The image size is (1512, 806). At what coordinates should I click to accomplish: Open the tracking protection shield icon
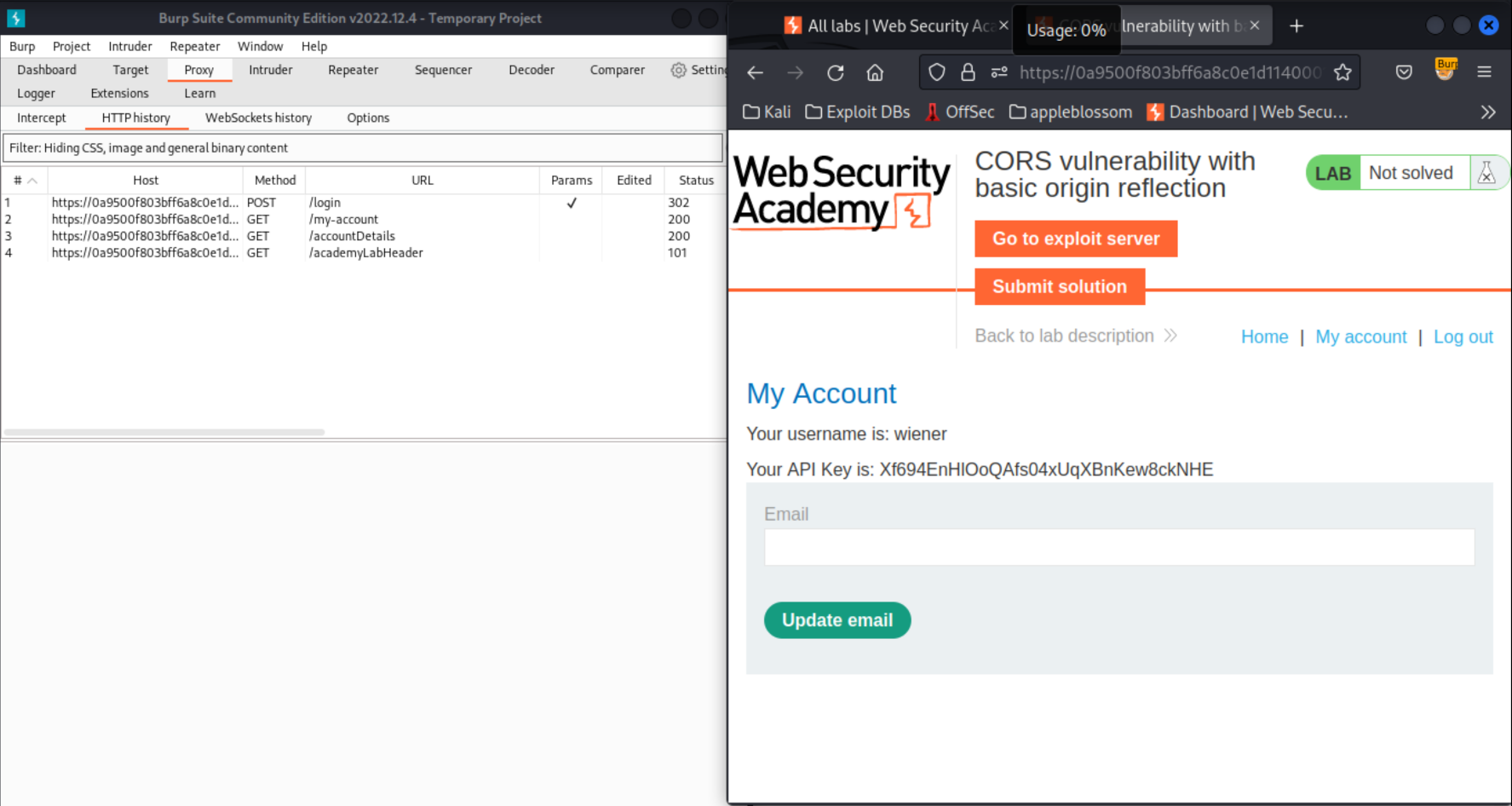pos(937,72)
